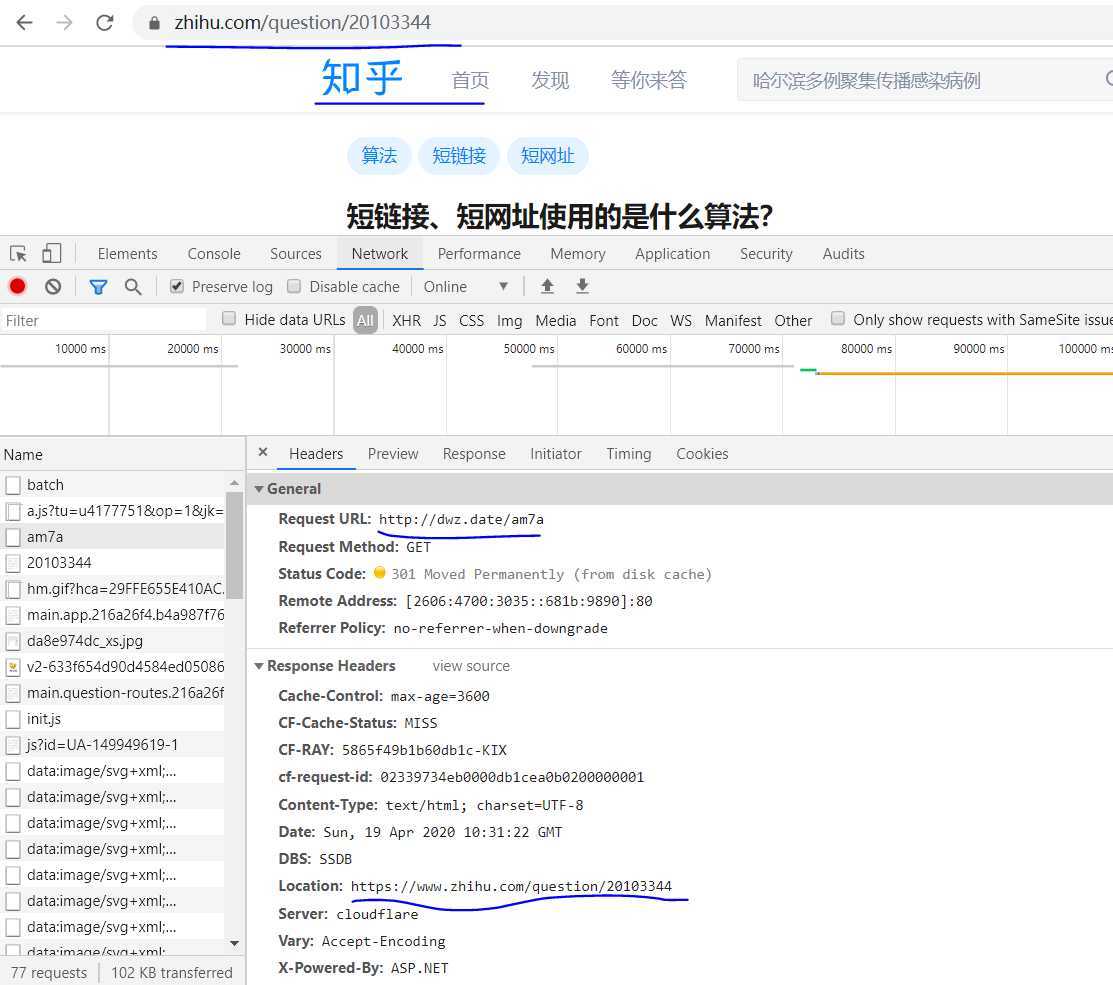Select the Headers detail tab
Screen dimensions: 1113x985
(x=316, y=453)
